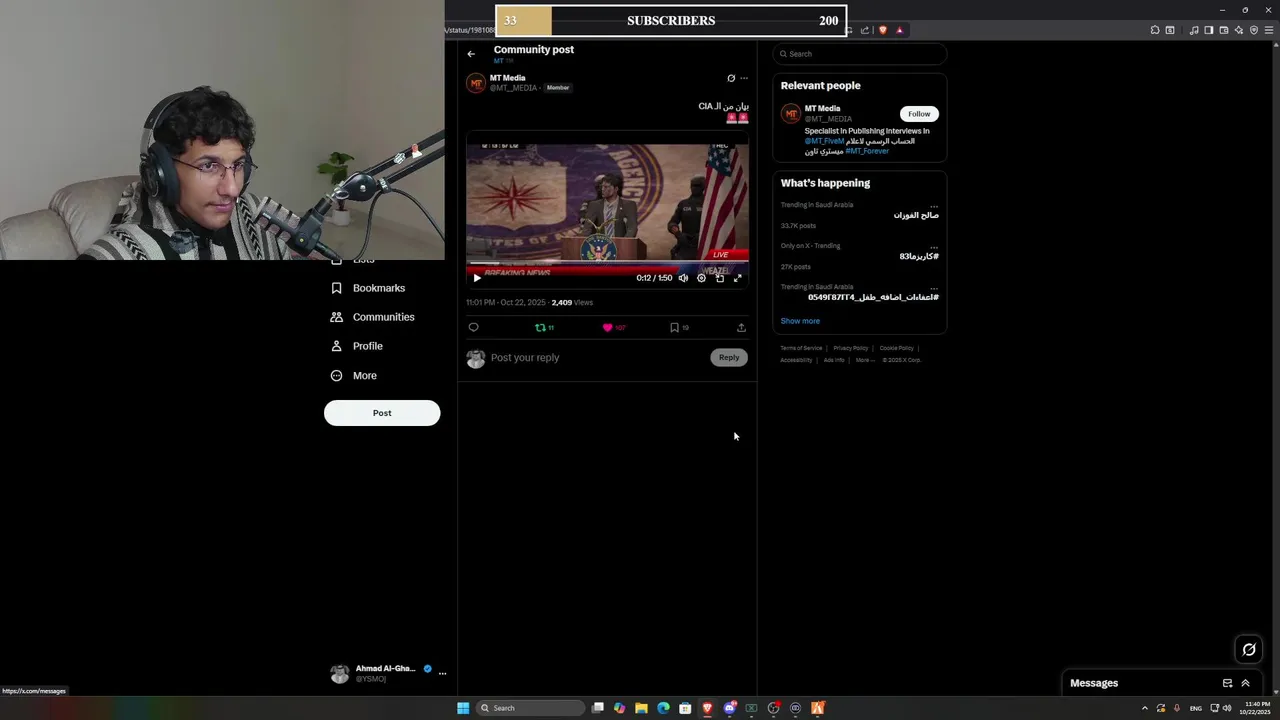This screenshot has width=1280, height=720.
Task: Open #MT_Forever hashtag link
Action: point(867,151)
